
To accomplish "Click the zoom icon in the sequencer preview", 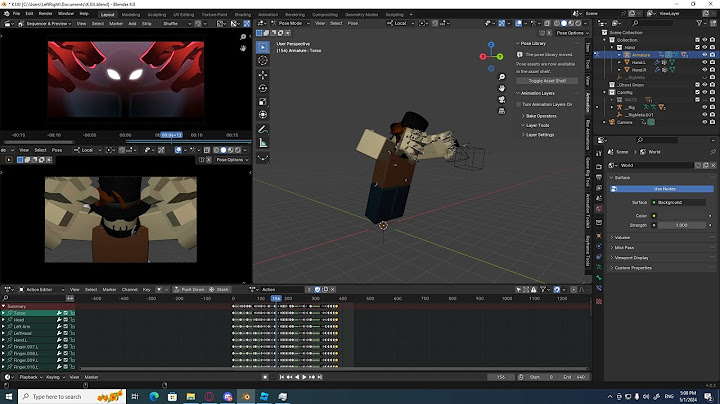I will [243, 37].
